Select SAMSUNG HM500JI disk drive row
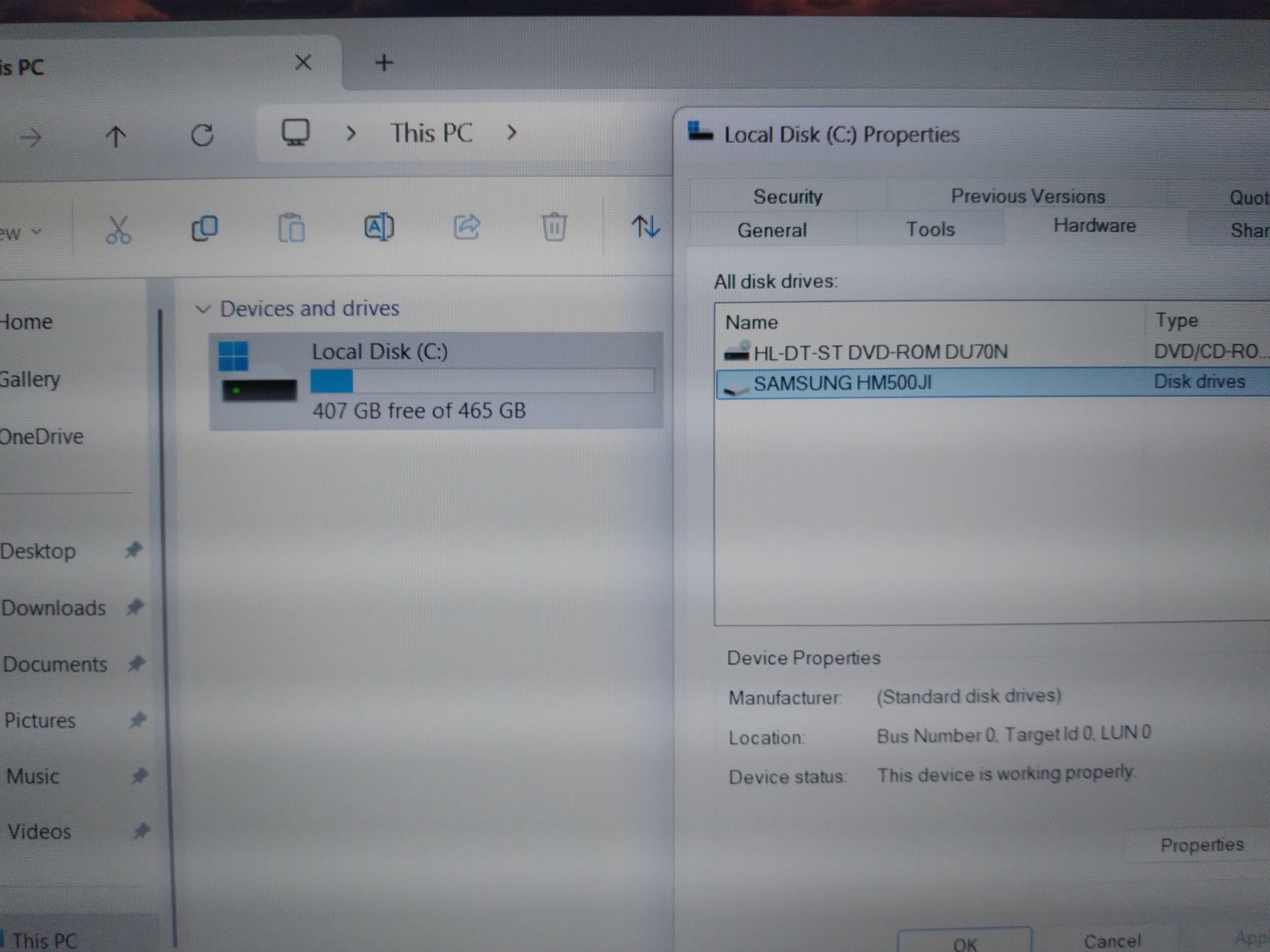 pyautogui.click(x=992, y=382)
